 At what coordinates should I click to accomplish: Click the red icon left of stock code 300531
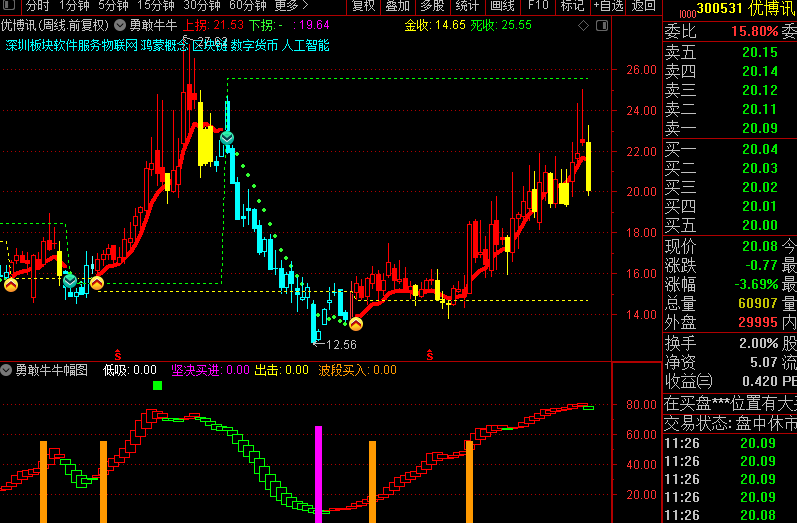pos(684,10)
